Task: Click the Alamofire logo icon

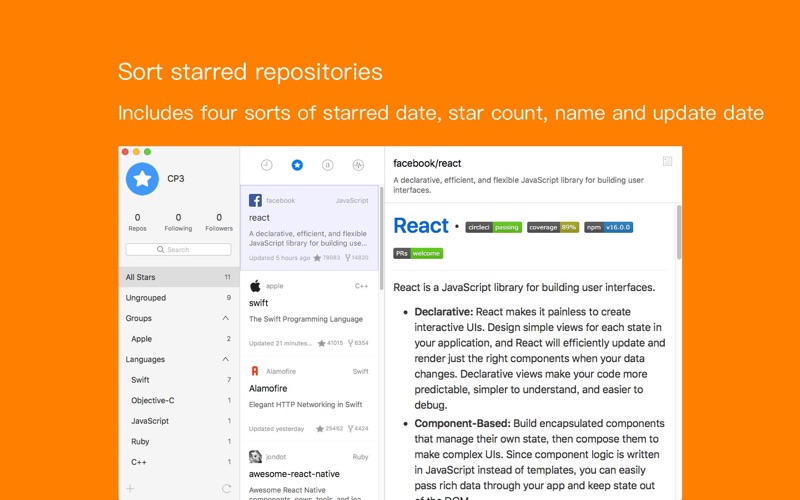Action: pyautogui.click(x=255, y=371)
